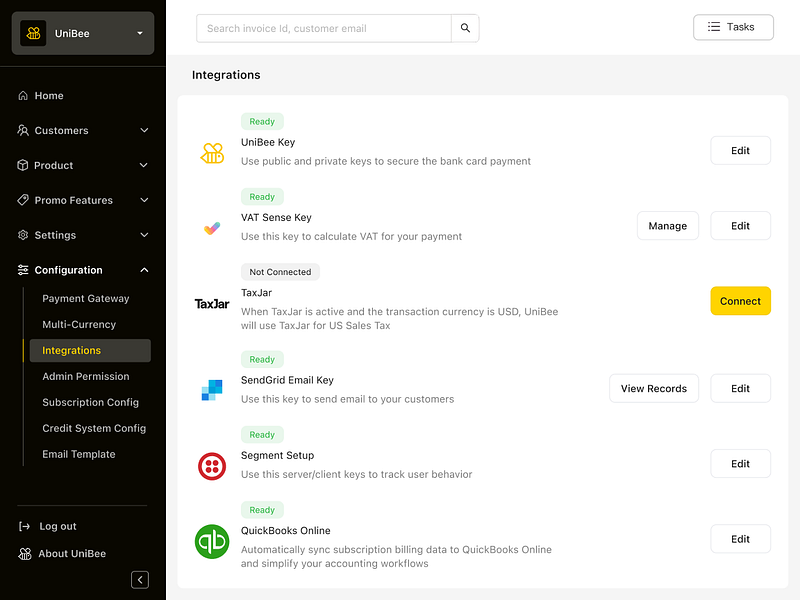This screenshot has width=800, height=600.
Task: Select Integrations submenu item
Action: click(90, 351)
